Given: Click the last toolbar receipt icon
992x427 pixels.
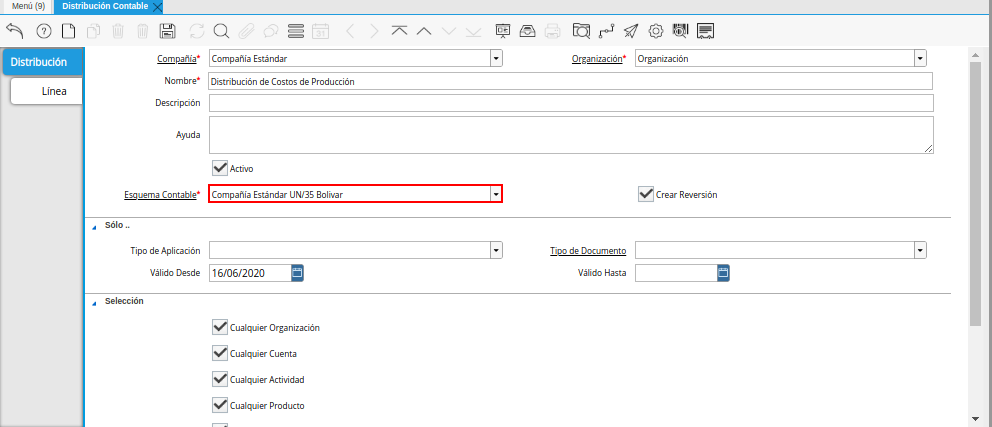Looking at the screenshot, I should click(x=705, y=30).
